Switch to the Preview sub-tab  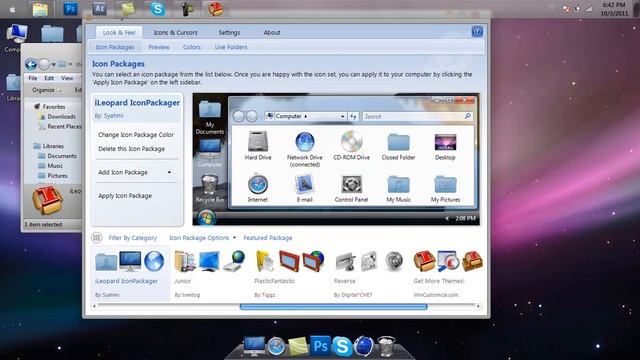coord(159,47)
